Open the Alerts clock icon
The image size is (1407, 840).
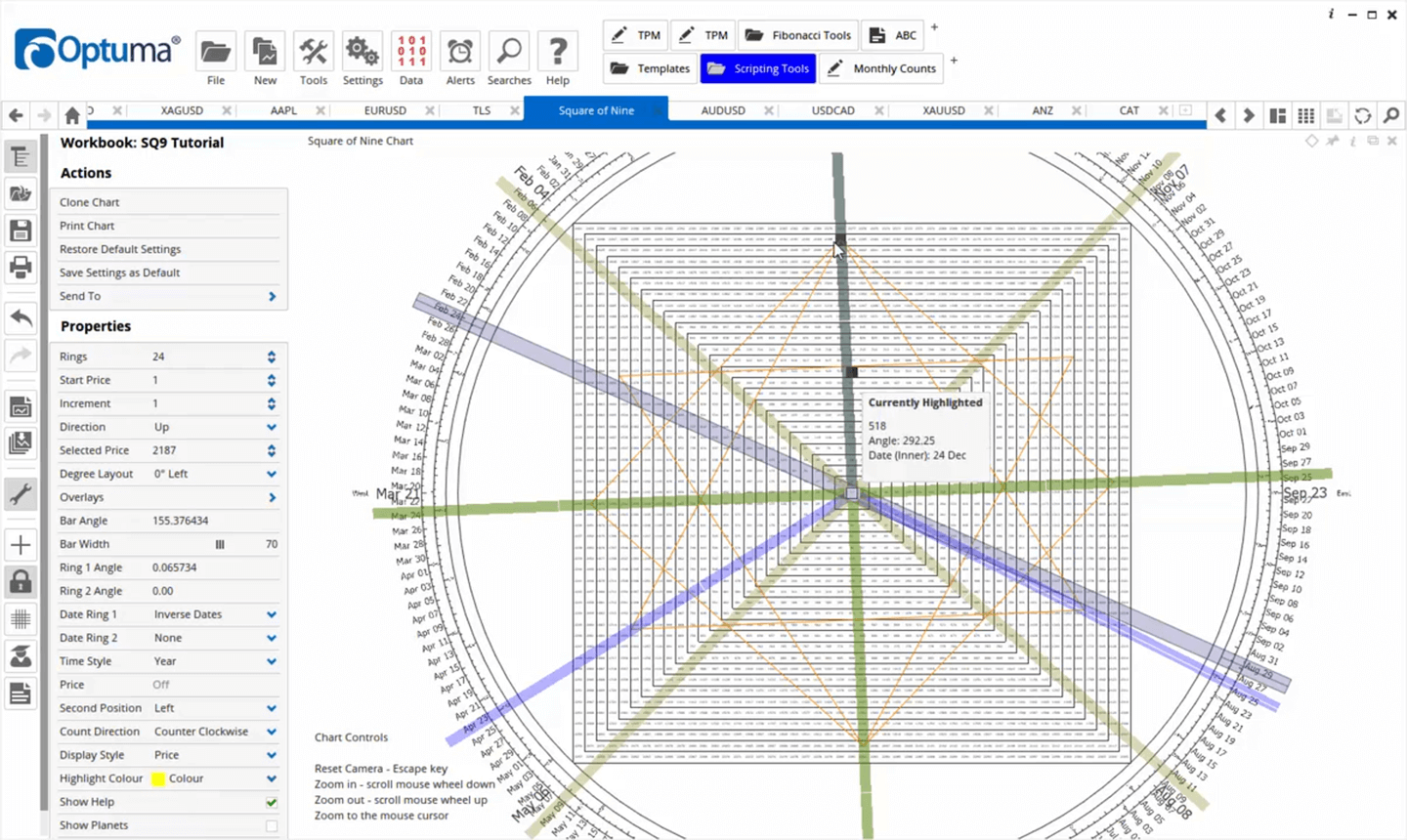[460, 52]
